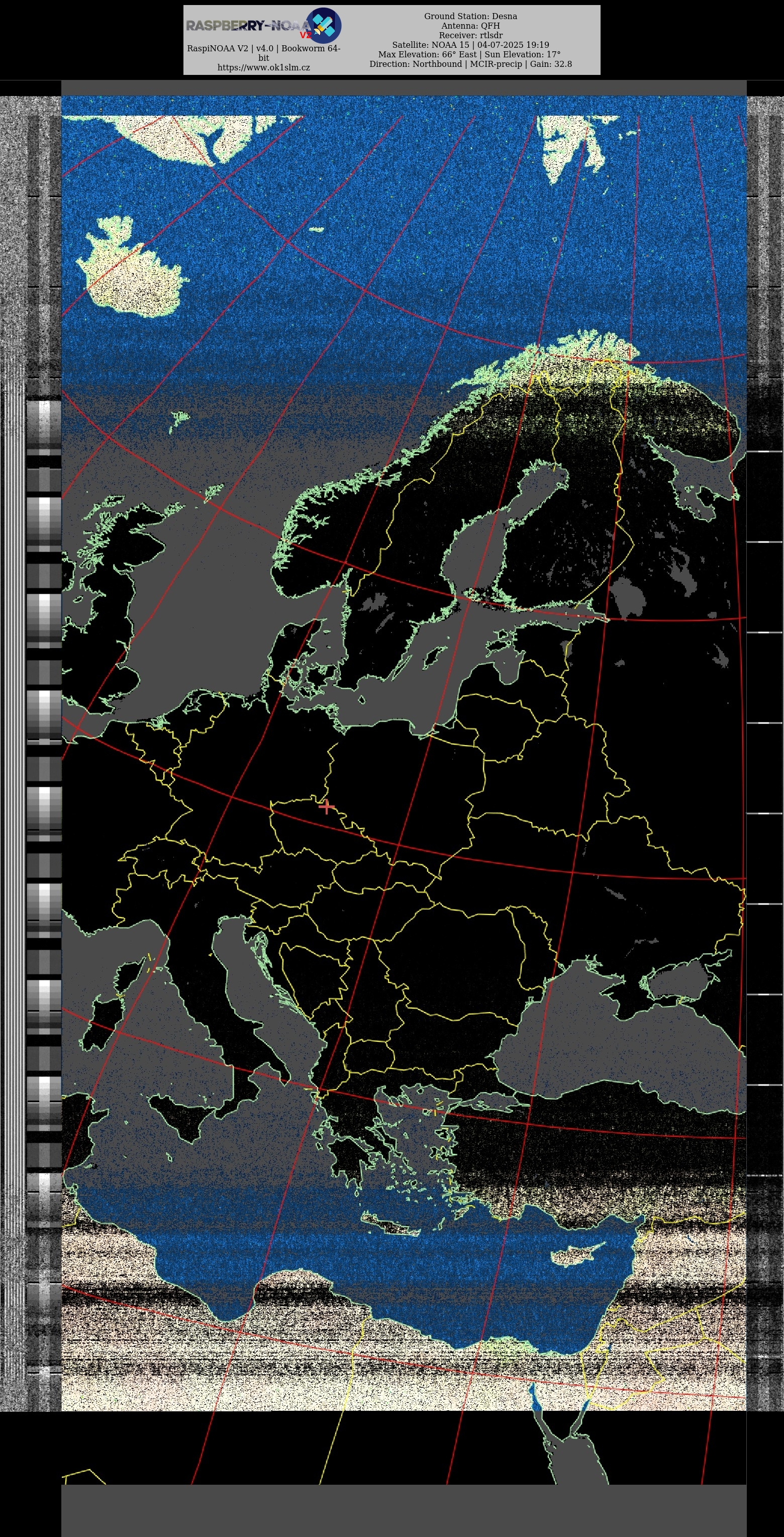Image resolution: width=784 pixels, height=1537 pixels.
Task: Click the 'MCIR-precip' enhancement label
Action: pos(496,64)
